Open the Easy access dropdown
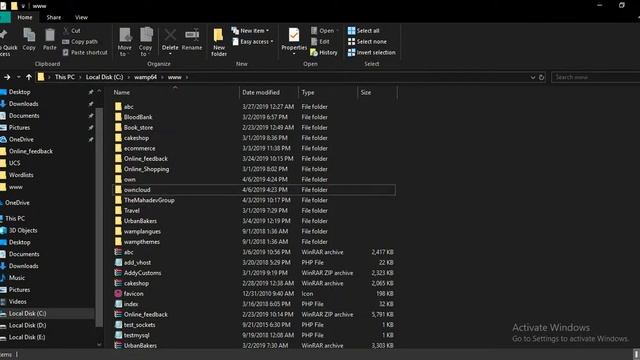640x360 pixels. 253,42
